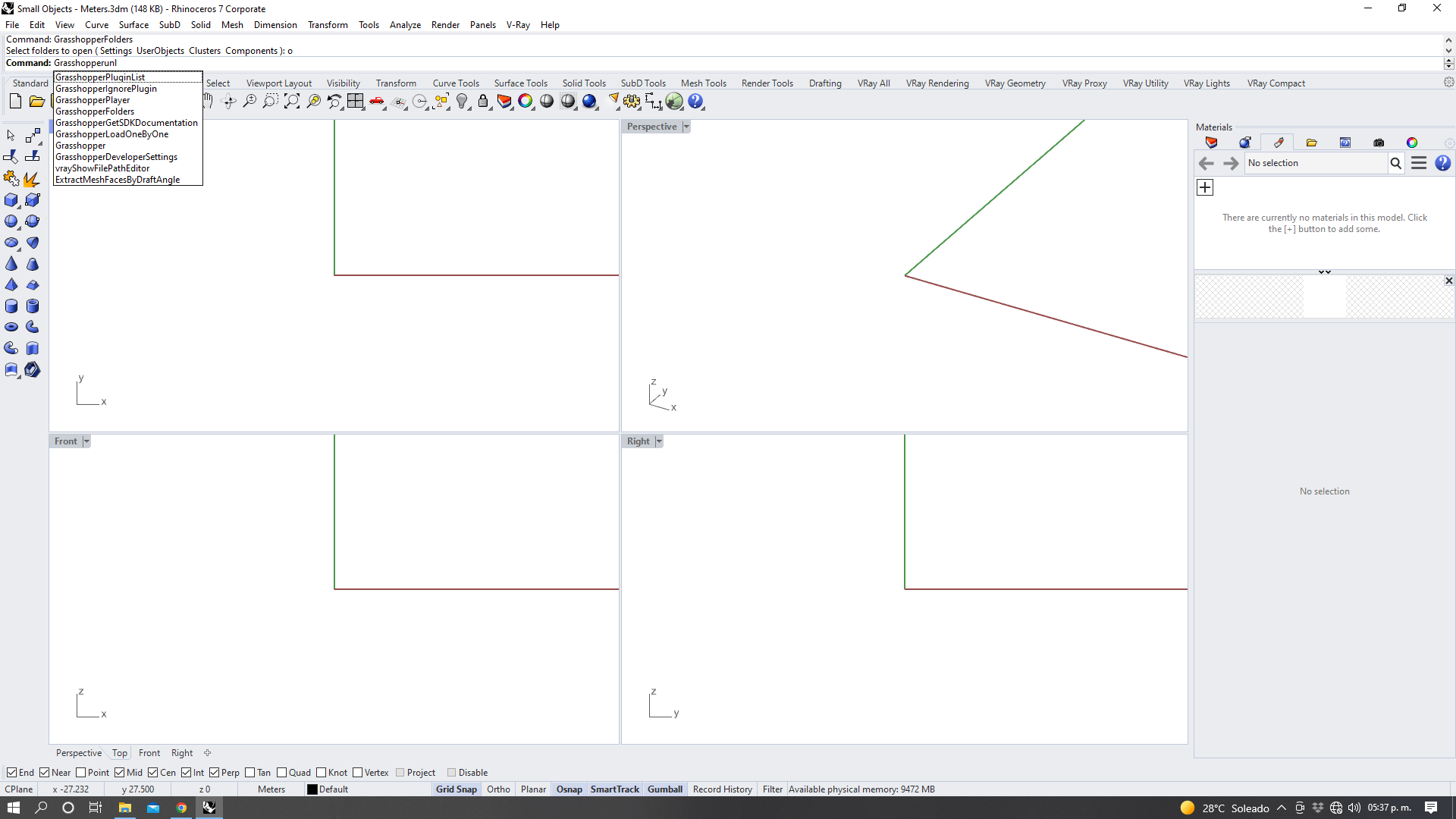Choose GrasshopperPlayer from autocomplete list
The image size is (1456, 819).
pos(127,100)
